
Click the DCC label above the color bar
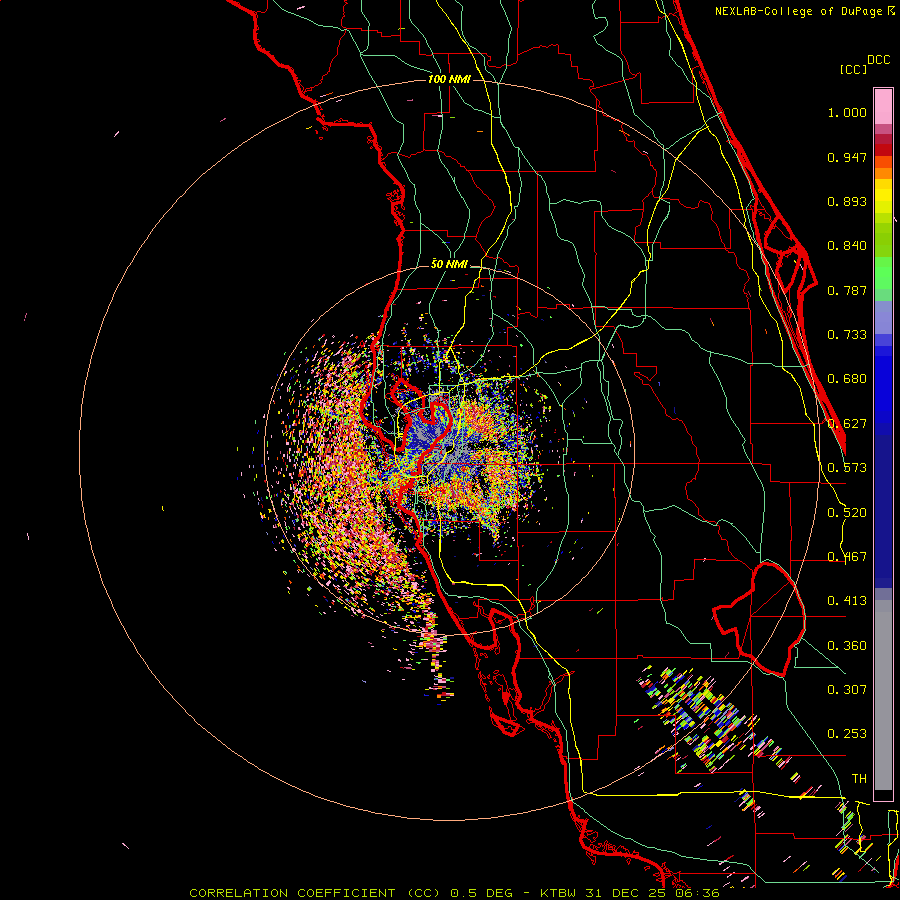click(x=878, y=60)
